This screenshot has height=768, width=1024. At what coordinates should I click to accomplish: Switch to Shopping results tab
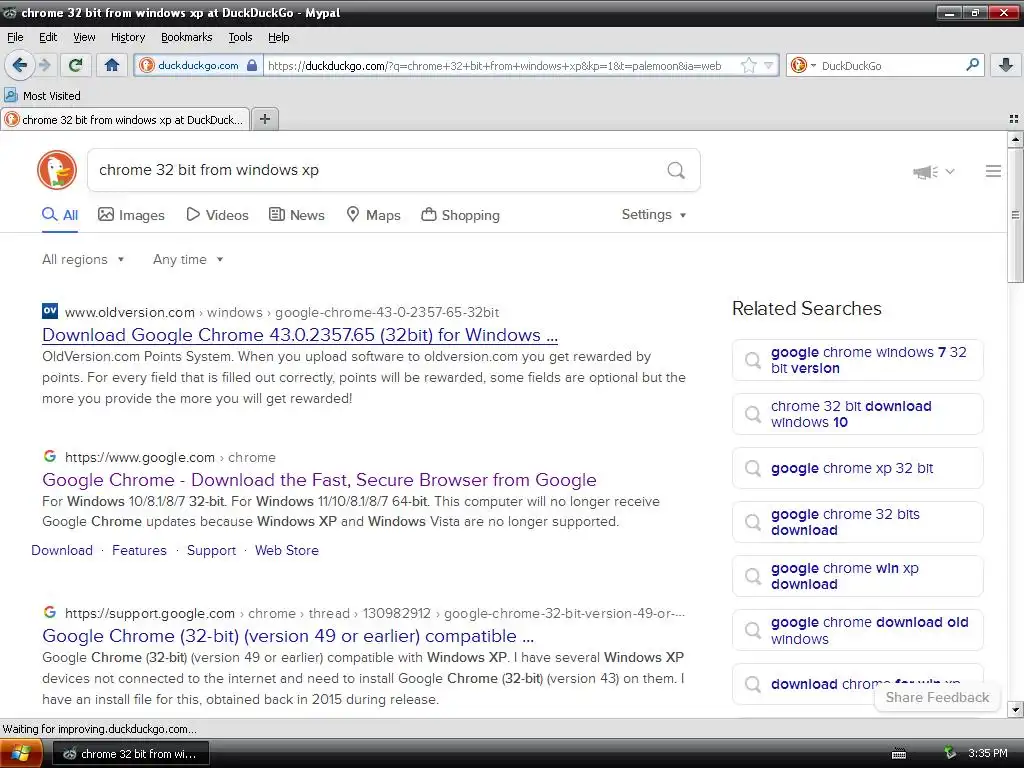pos(460,215)
